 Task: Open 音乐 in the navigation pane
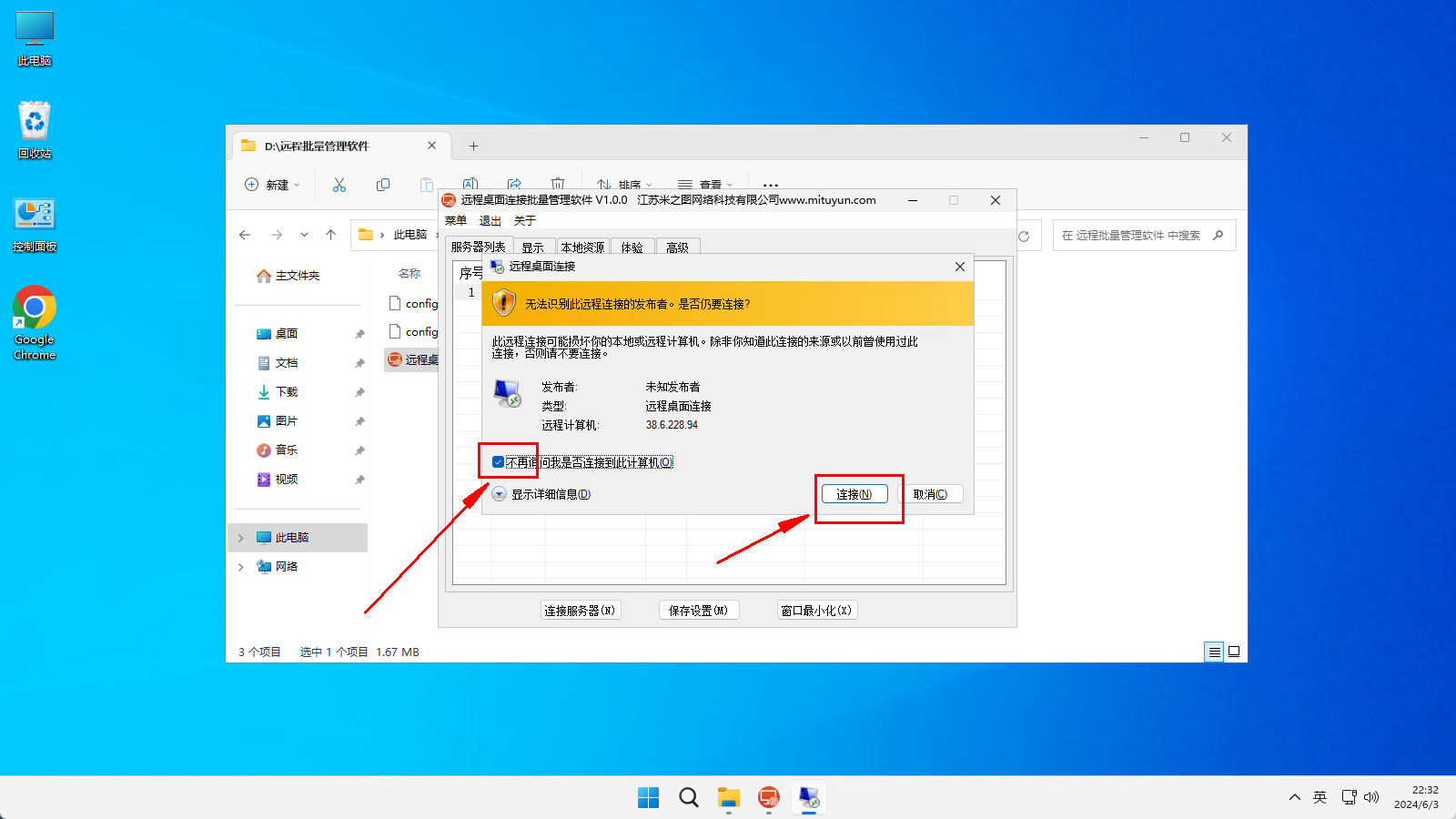(278, 450)
